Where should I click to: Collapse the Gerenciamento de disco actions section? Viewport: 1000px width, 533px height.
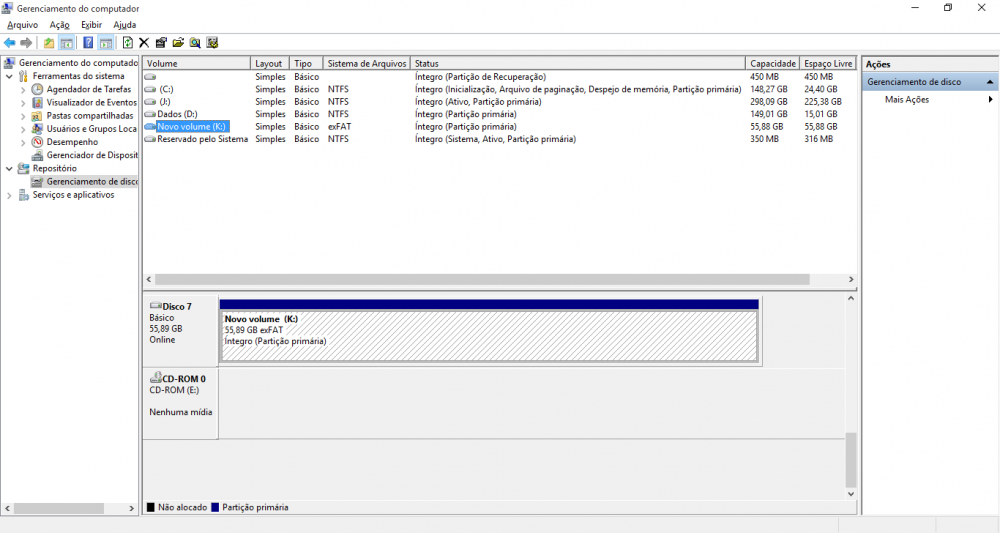point(990,82)
